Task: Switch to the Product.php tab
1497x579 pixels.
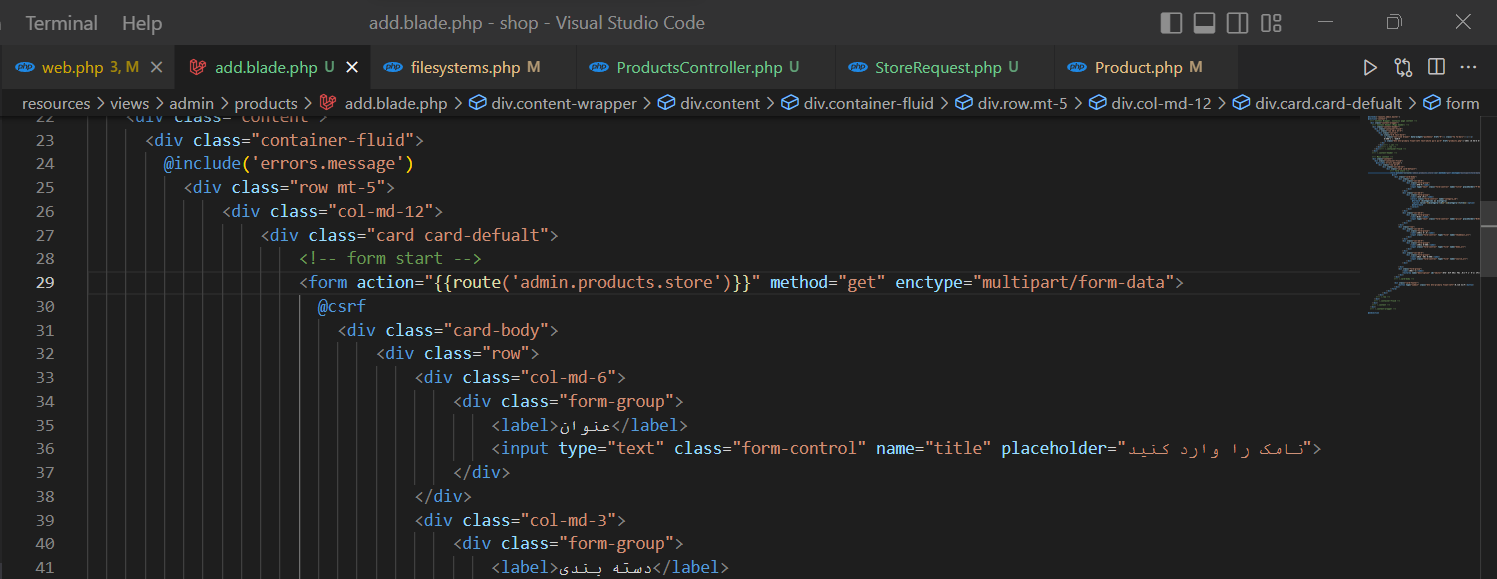Action: click(x=1138, y=68)
